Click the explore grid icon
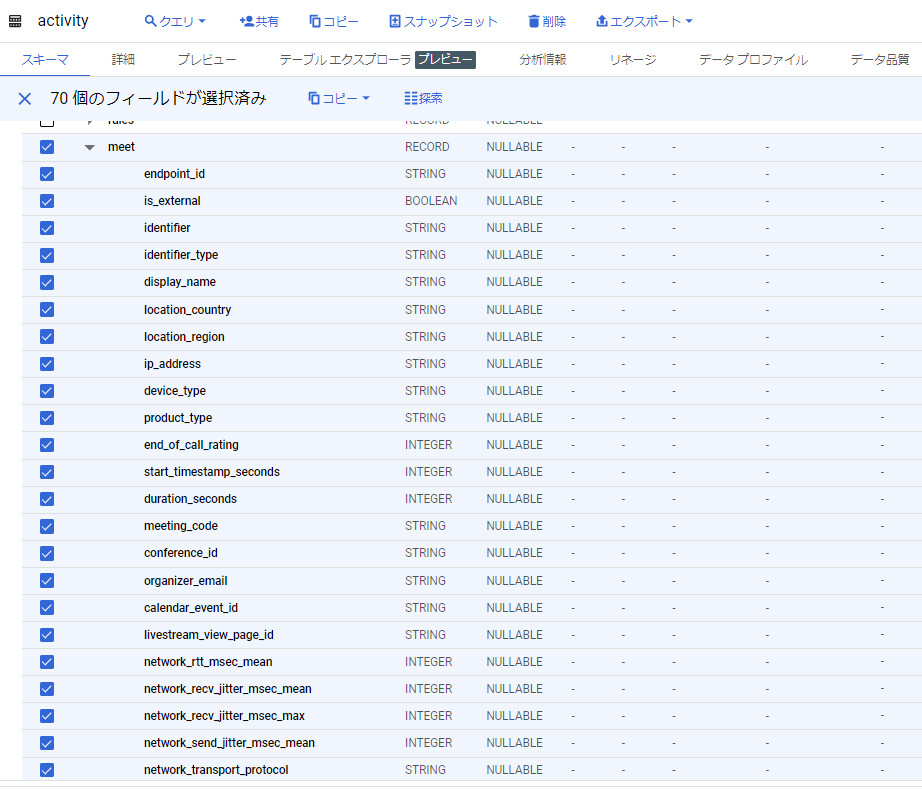The image size is (922, 789). (411, 98)
